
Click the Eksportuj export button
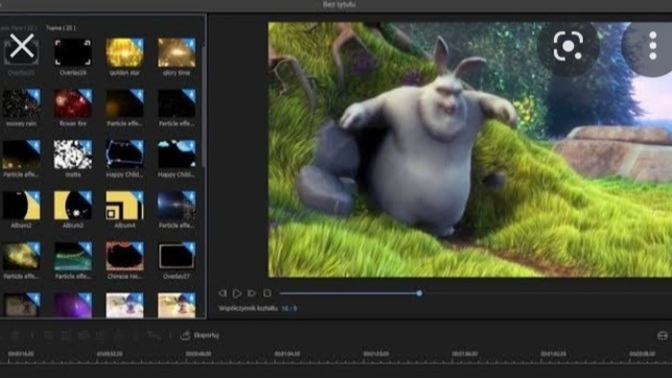point(200,335)
